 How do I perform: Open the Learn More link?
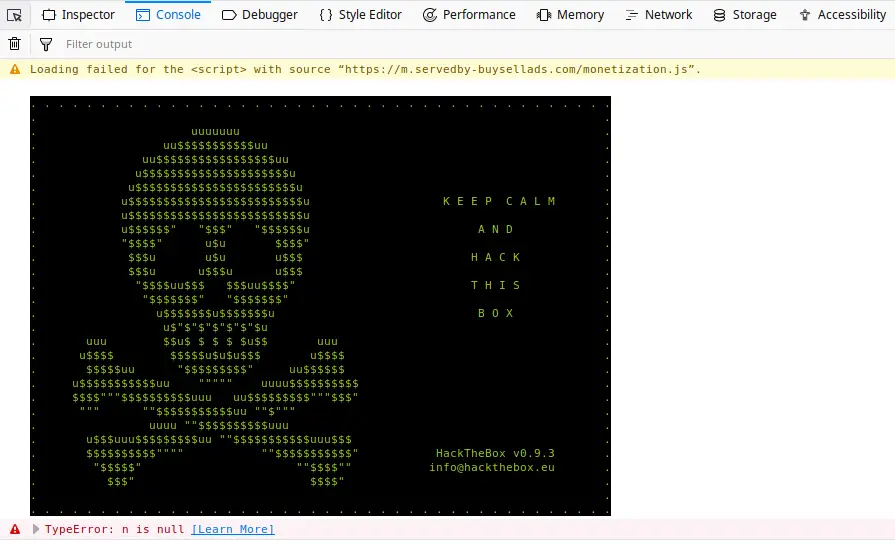pyautogui.click(x=233, y=529)
